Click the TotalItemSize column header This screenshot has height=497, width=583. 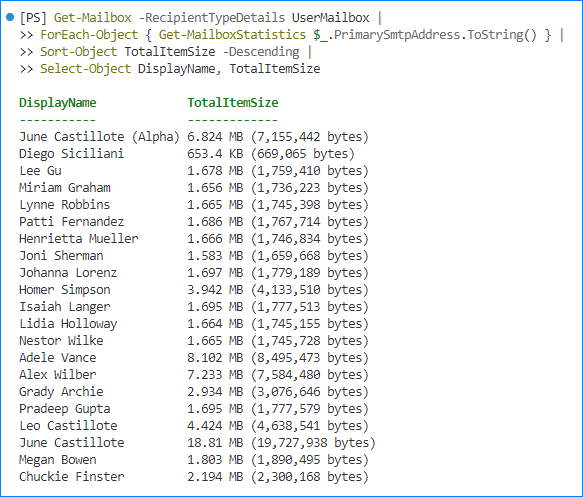pos(233,103)
